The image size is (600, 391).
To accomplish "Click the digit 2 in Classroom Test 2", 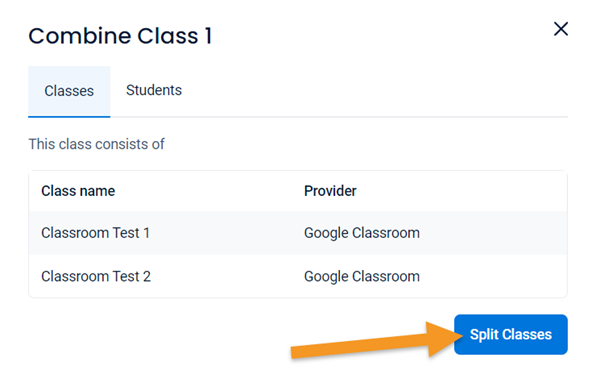I will click(x=147, y=276).
